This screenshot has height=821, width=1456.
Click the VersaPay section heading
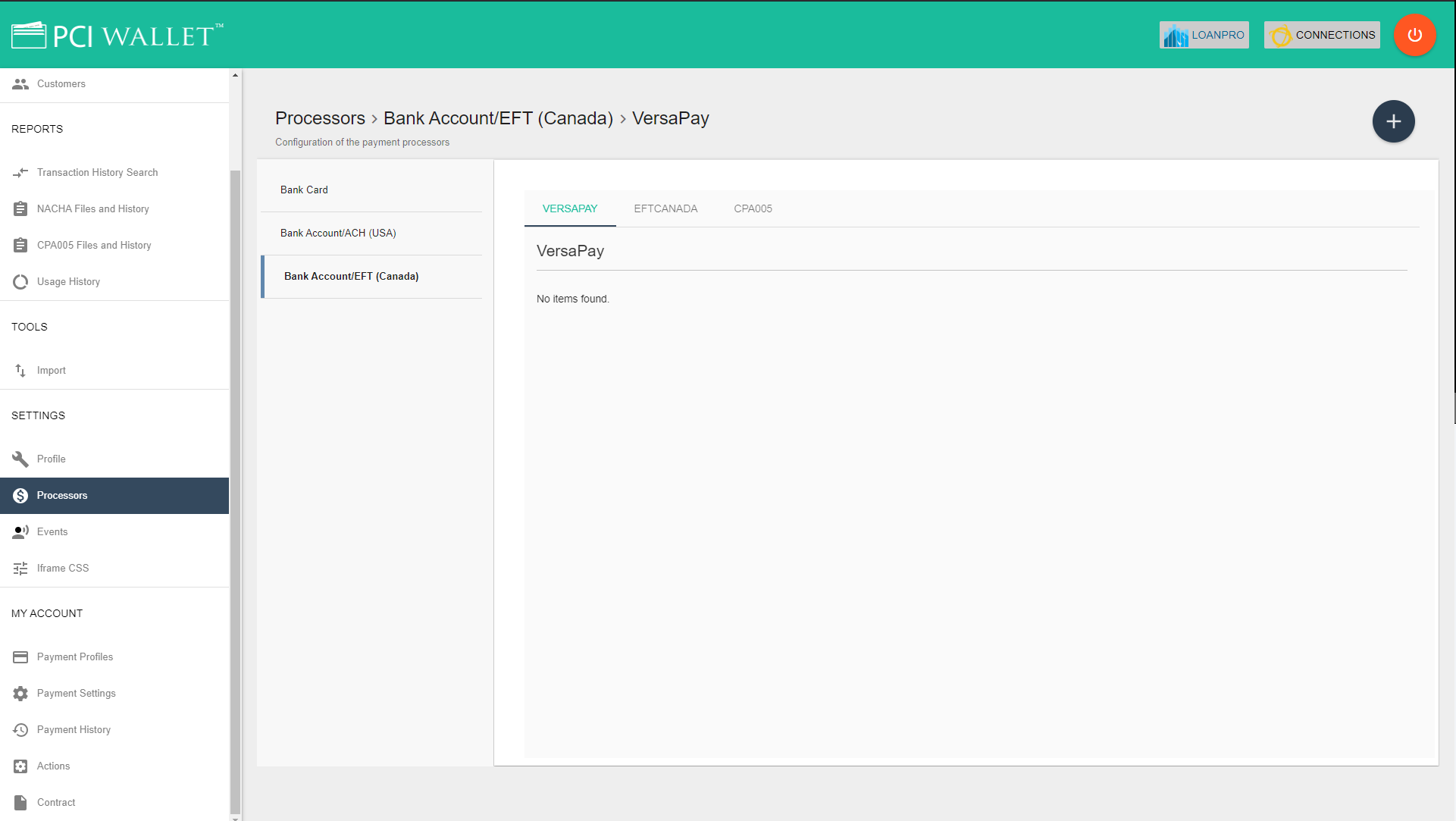point(570,251)
